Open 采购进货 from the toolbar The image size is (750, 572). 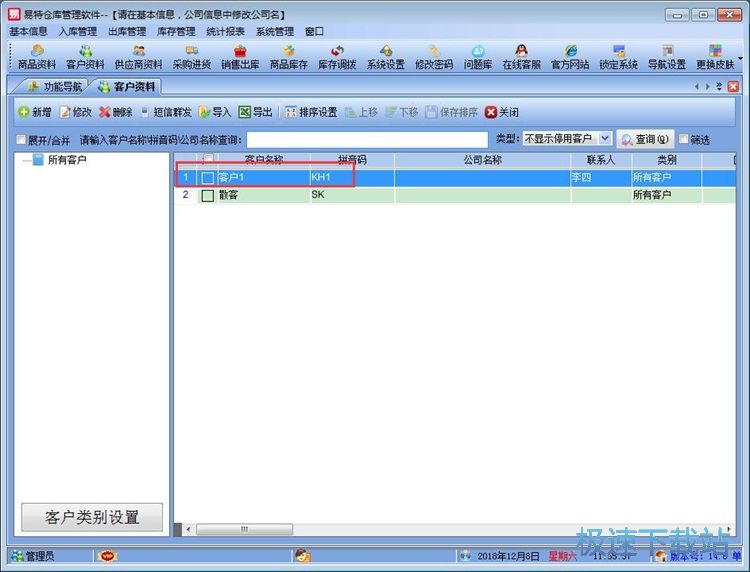point(192,57)
